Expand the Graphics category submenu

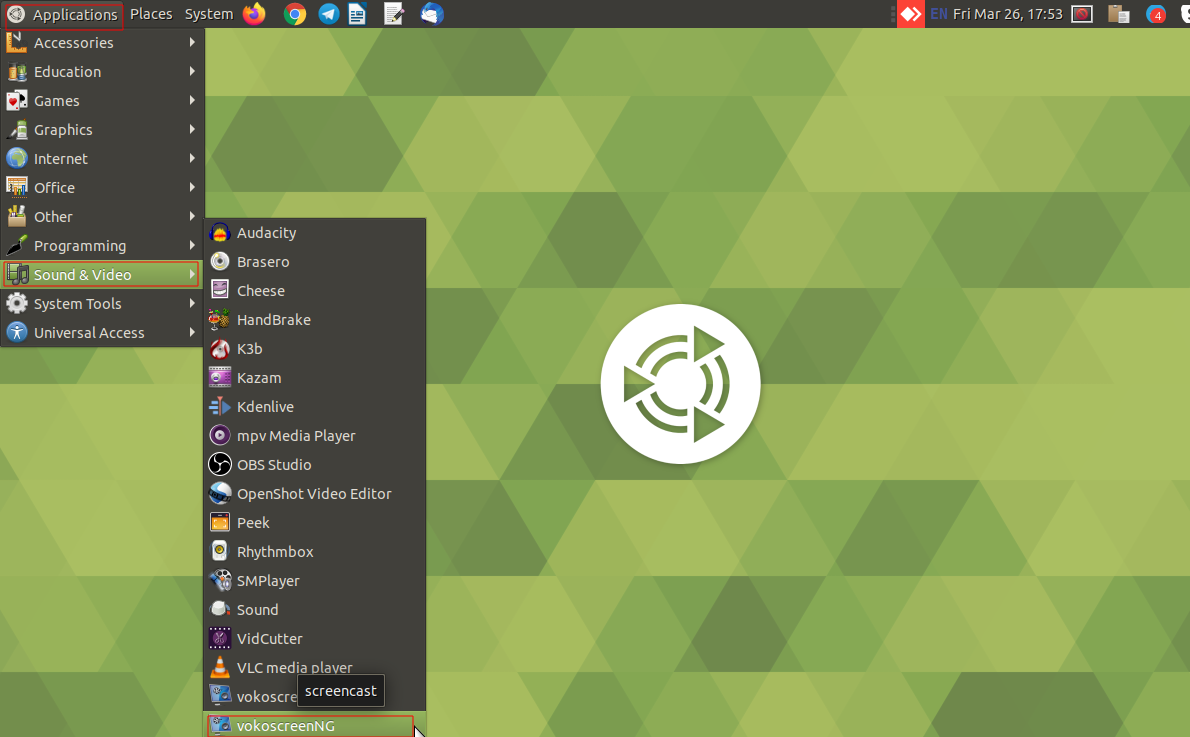coord(102,130)
